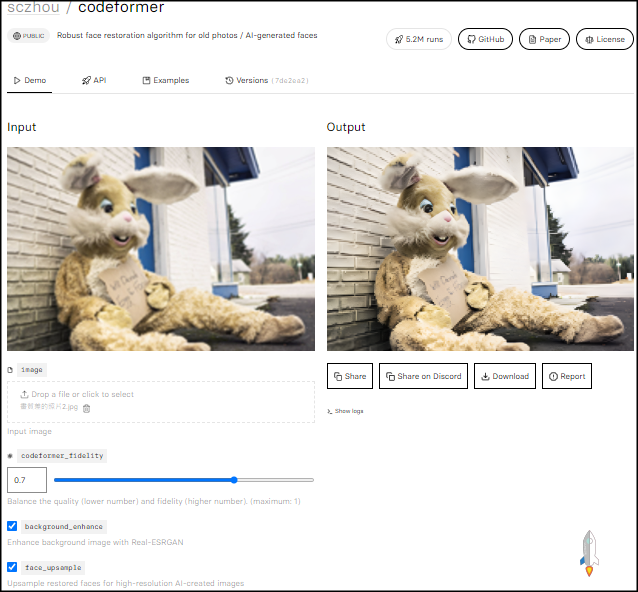This screenshot has width=638, height=592.
Task: Click the input rabbit image
Action: (x=161, y=249)
